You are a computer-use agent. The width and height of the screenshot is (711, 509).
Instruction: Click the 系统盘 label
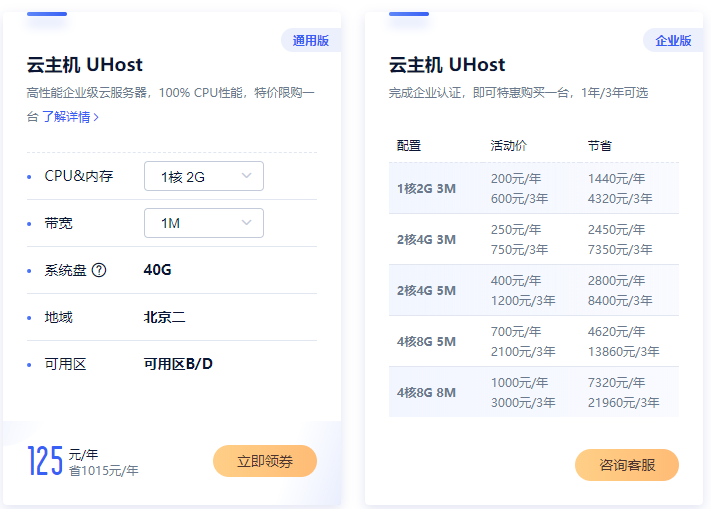pyautogui.click(x=65, y=271)
